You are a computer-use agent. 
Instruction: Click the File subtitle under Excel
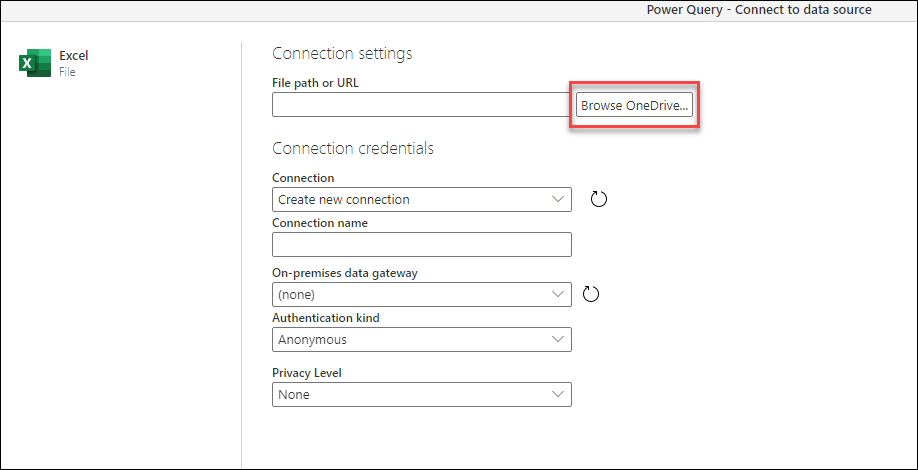pyautogui.click(x=67, y=72)
